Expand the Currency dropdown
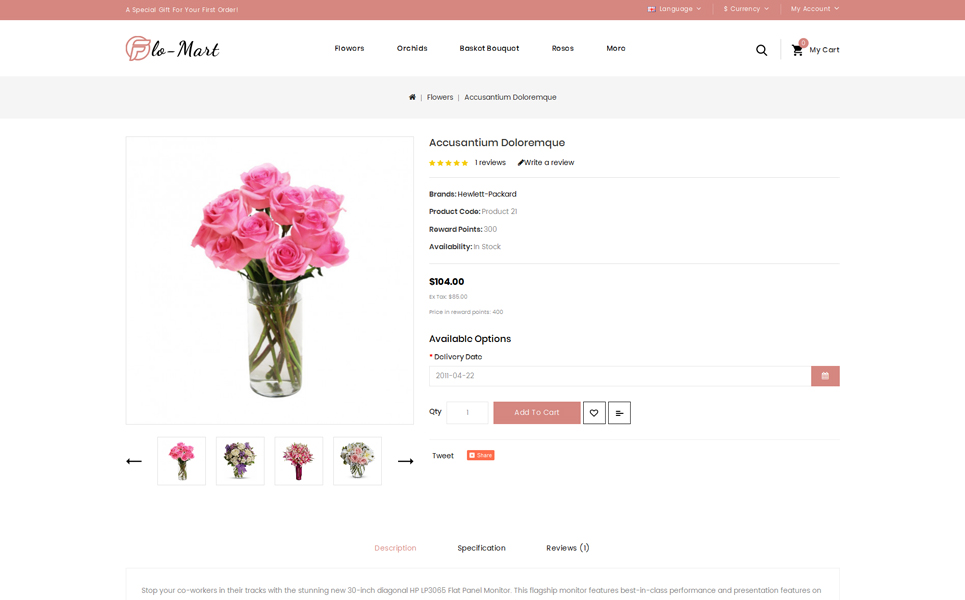Viewport: 965px width, 600px height. click(x=746, y=9)
